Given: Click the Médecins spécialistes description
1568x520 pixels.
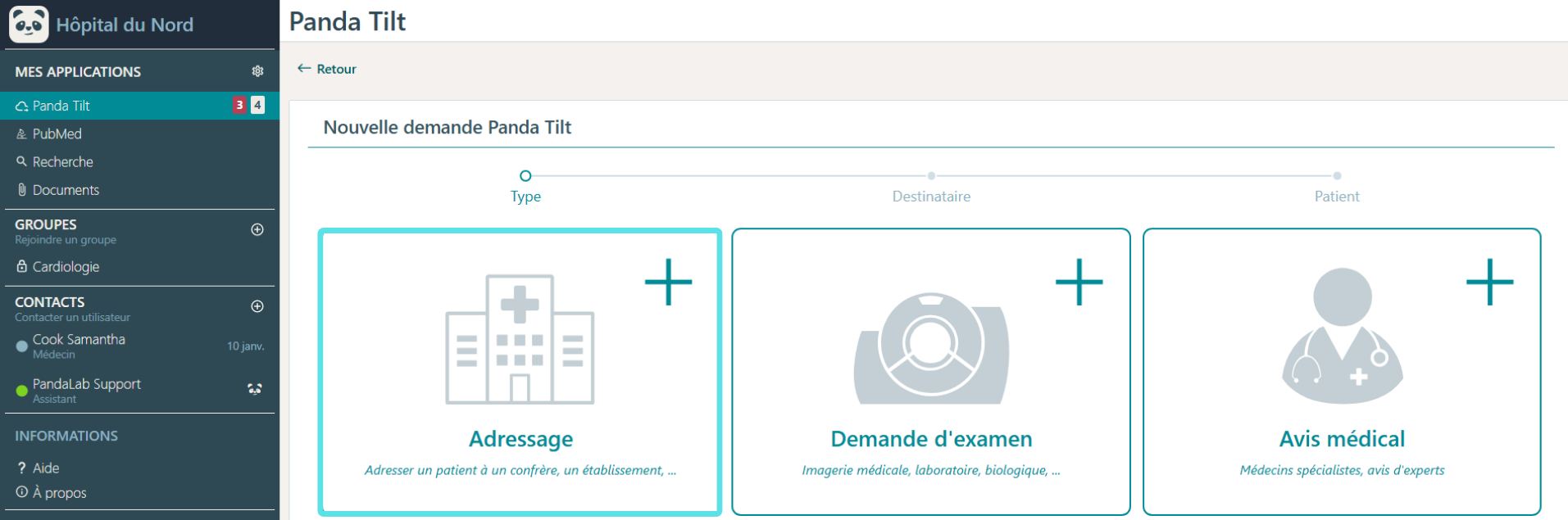Looking at the screenshot, I should (x=1342, y=470).
